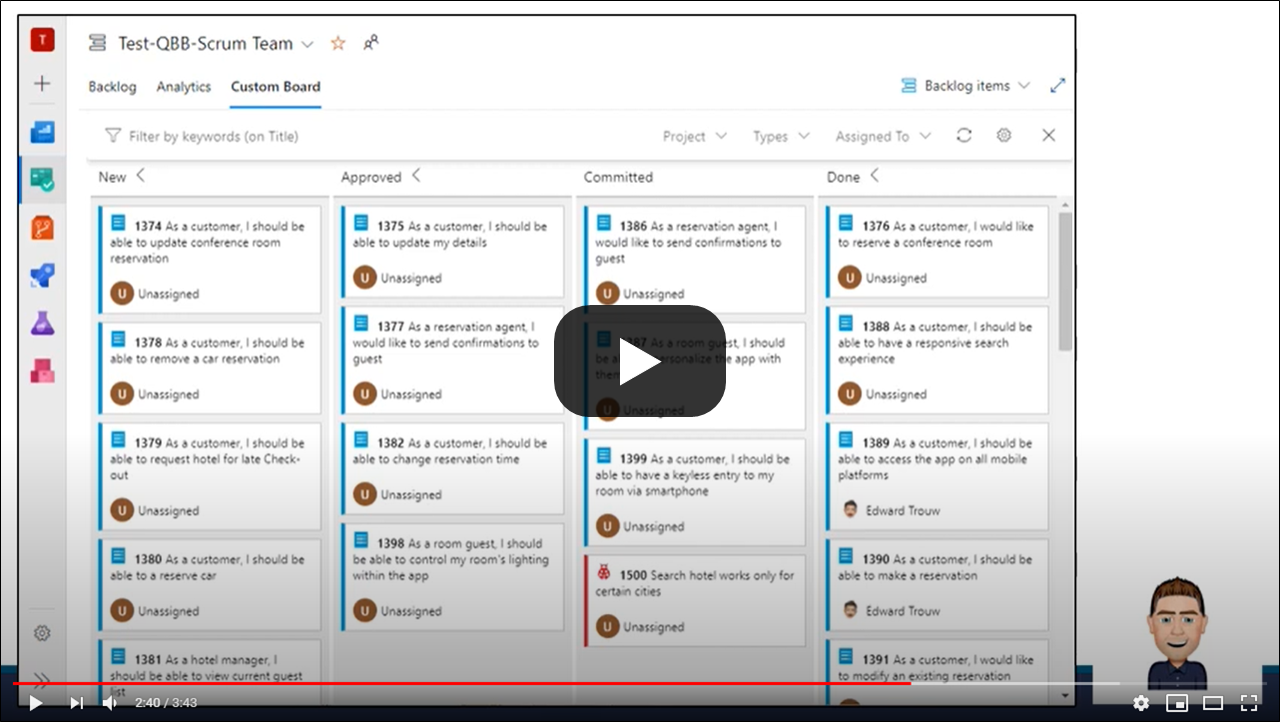Open card 1386 in Committed column
The width and height of the screenshot is (1280, 722).
[x=695, y=259]
